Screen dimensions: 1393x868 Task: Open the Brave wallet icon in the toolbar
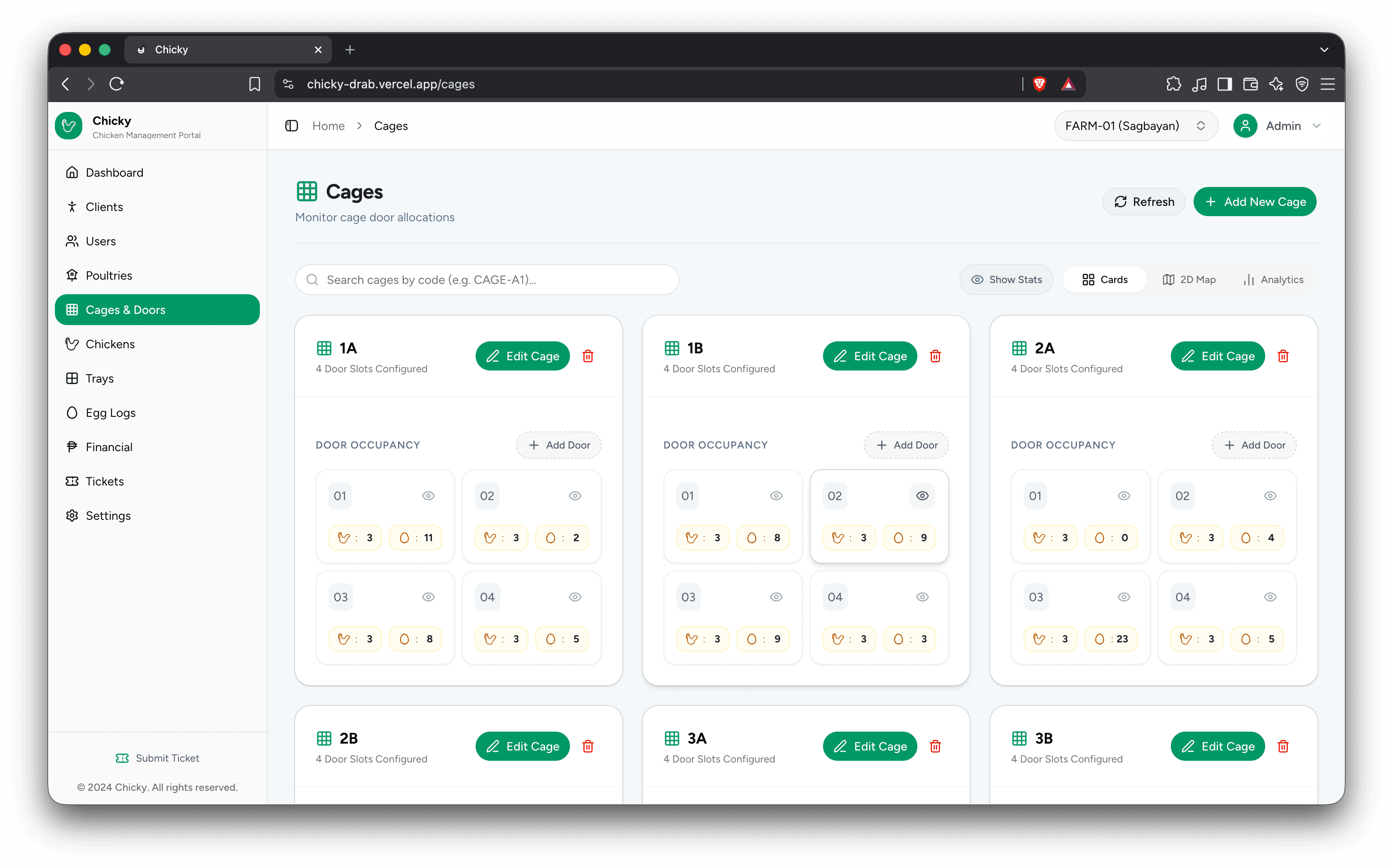(1250, 84)
